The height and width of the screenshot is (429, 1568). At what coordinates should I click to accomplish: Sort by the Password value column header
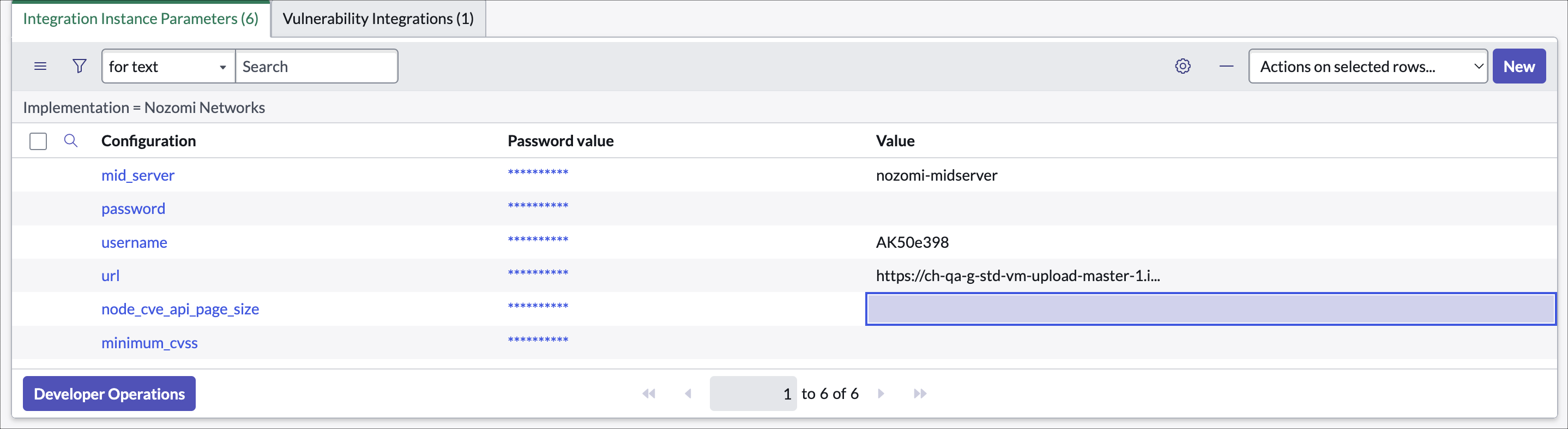coord(560,141)
